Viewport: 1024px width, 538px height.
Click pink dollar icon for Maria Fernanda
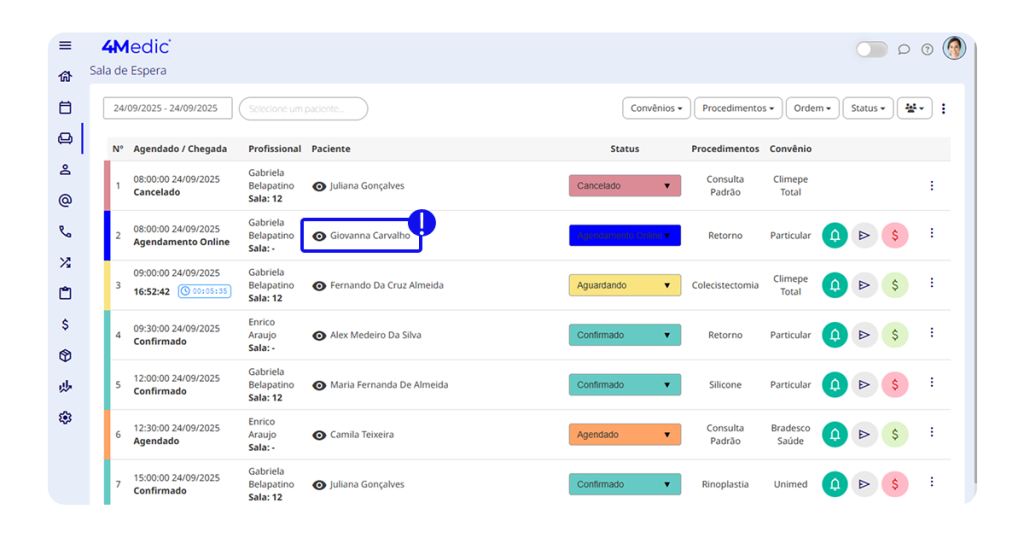pyautogui.click(x=894, y=385)
